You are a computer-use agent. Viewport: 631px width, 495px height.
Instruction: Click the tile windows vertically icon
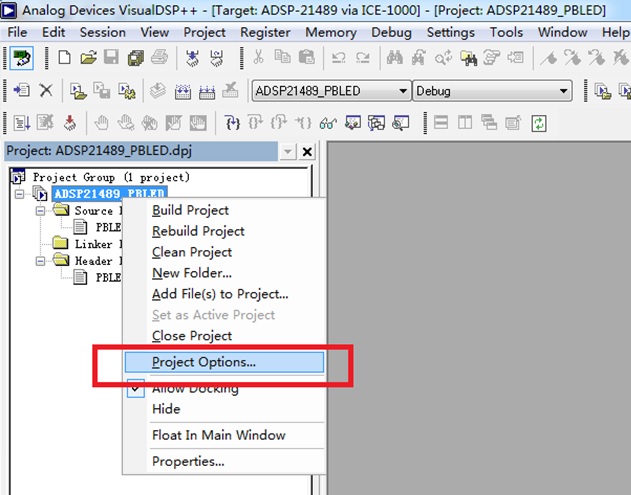(x=465, y=123)
